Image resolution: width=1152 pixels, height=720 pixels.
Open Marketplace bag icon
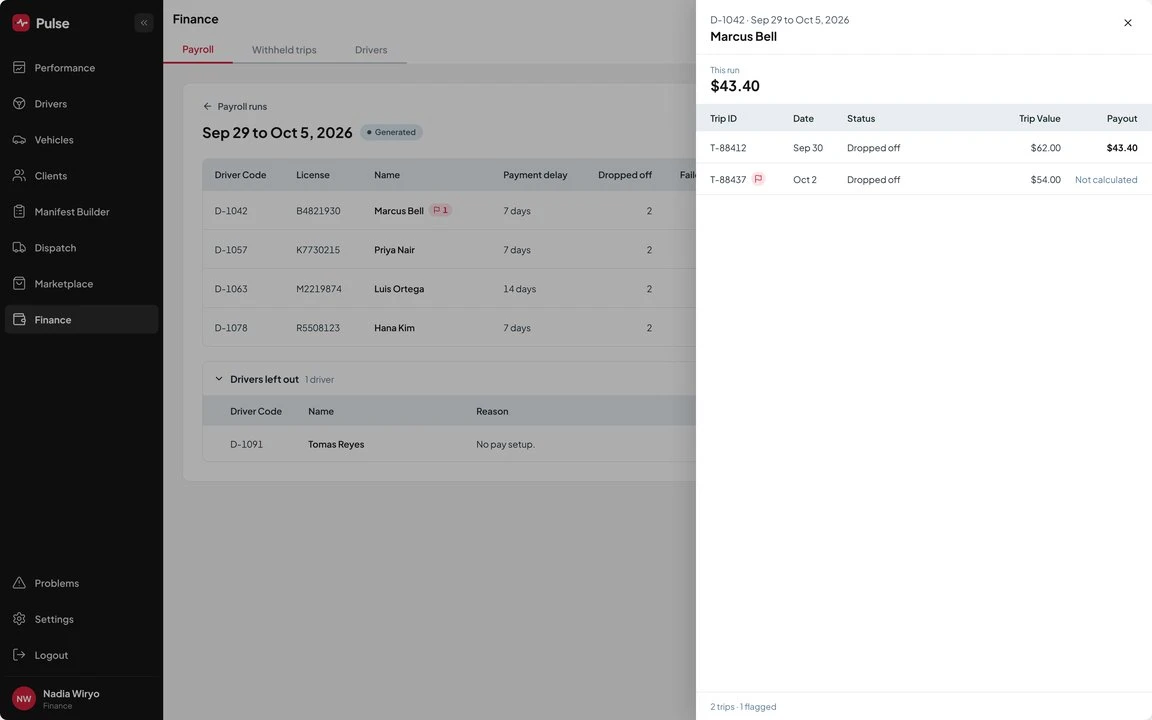pyautogui.click(x=19, y=284)
